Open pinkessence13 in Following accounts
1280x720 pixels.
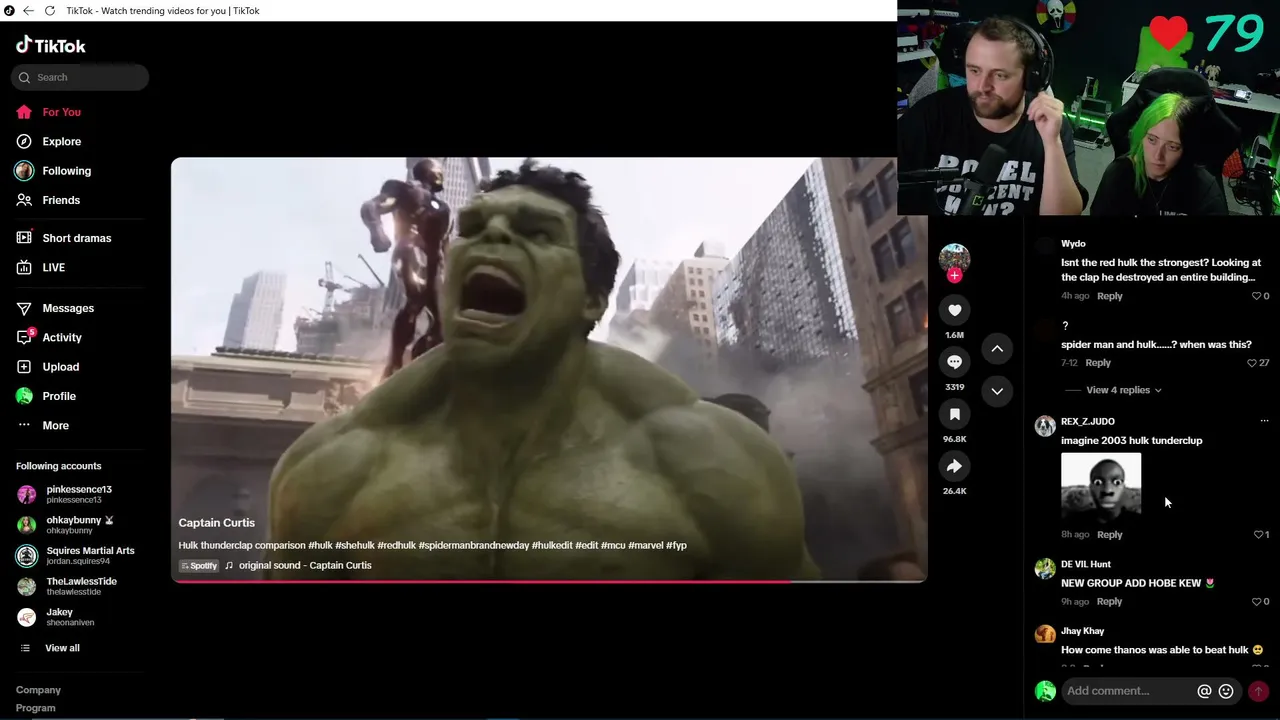pos(80,494)
